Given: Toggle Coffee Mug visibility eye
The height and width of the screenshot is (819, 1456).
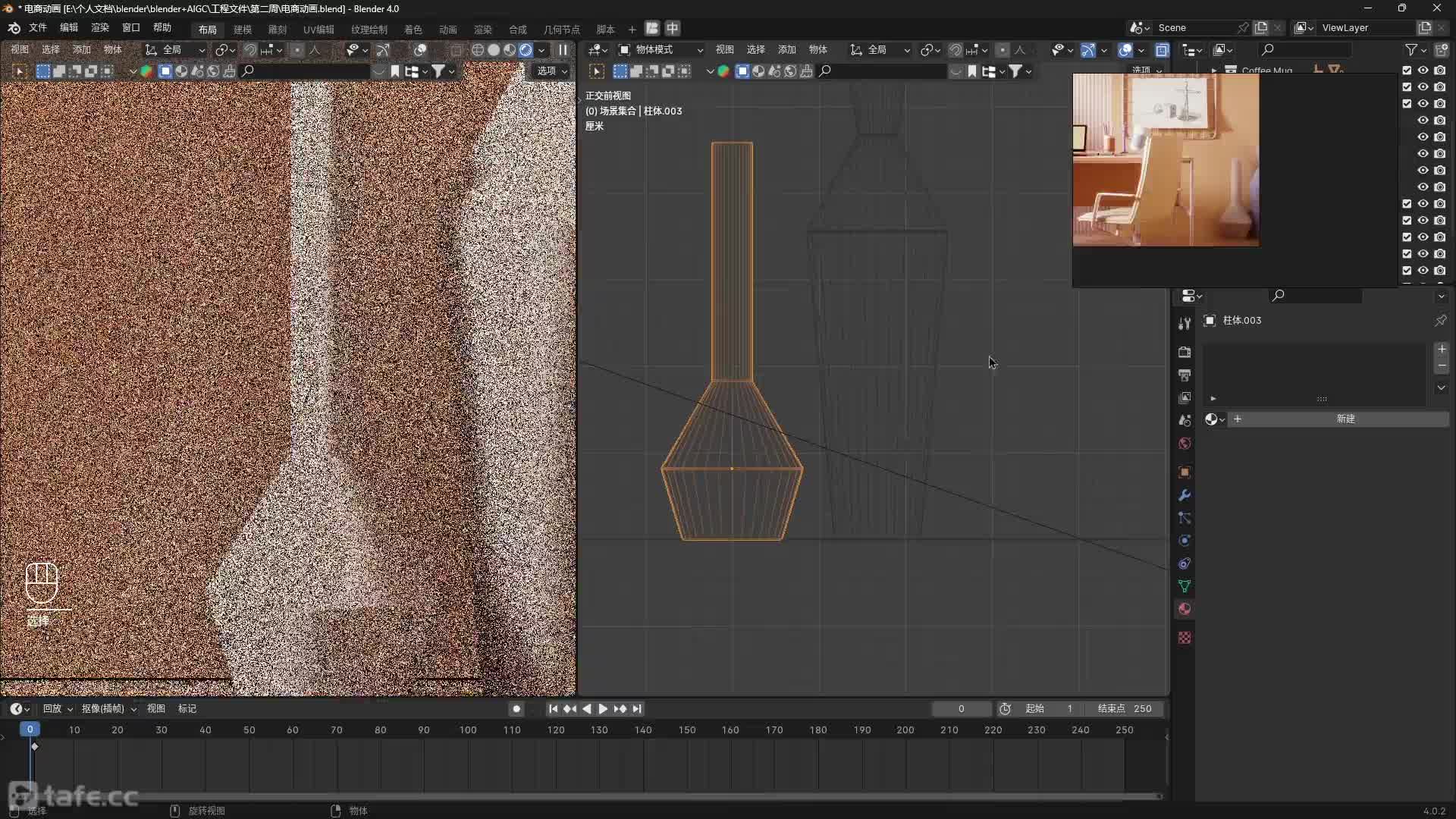Looking at the screenshot, I should [x=1423, y=70].
